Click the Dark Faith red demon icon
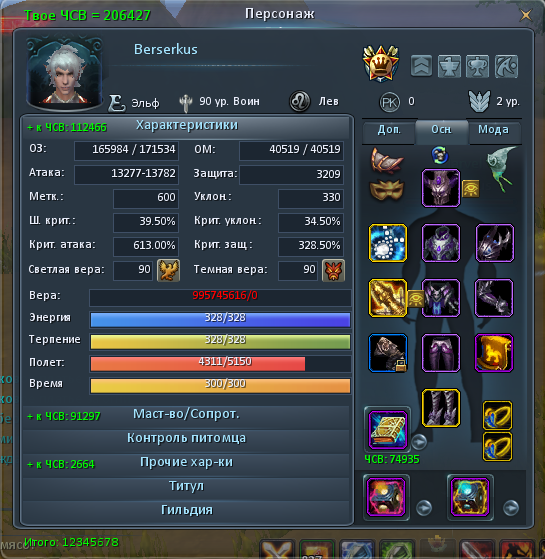This screenshot has height=559, width=545. [333, 270]
